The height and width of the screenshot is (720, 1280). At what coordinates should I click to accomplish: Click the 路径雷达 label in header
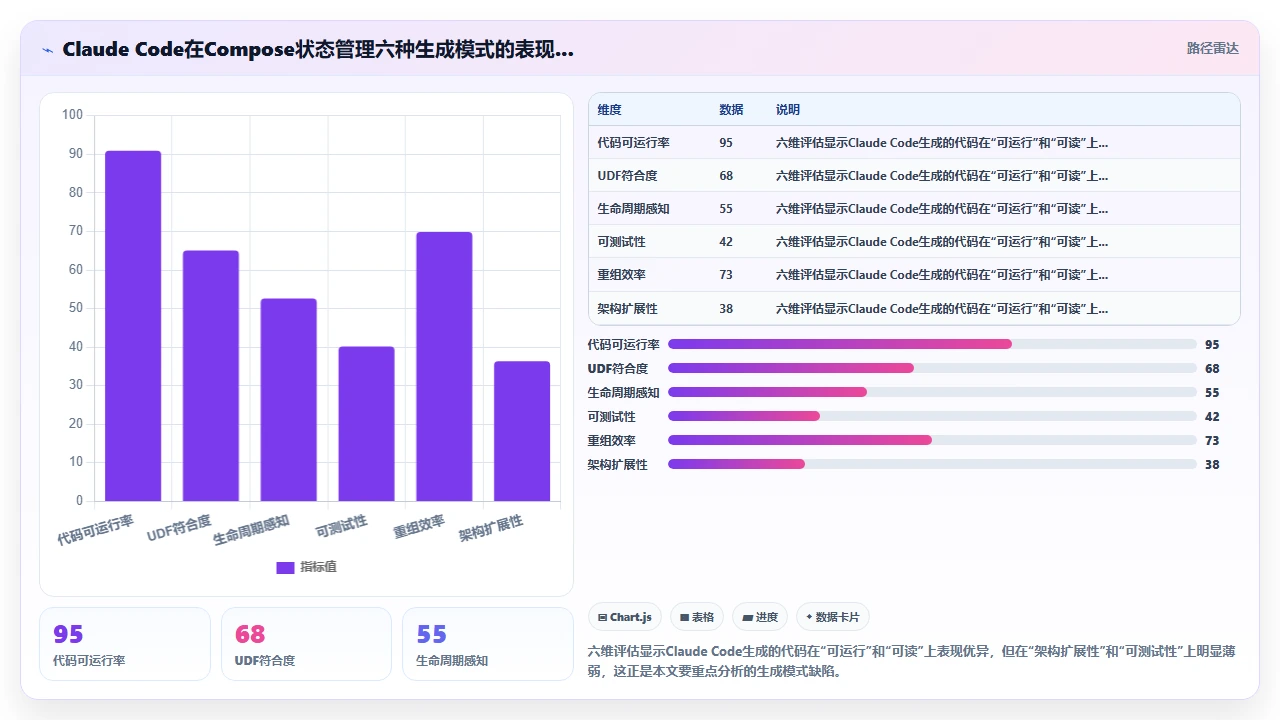click(x=1212, y=48)
